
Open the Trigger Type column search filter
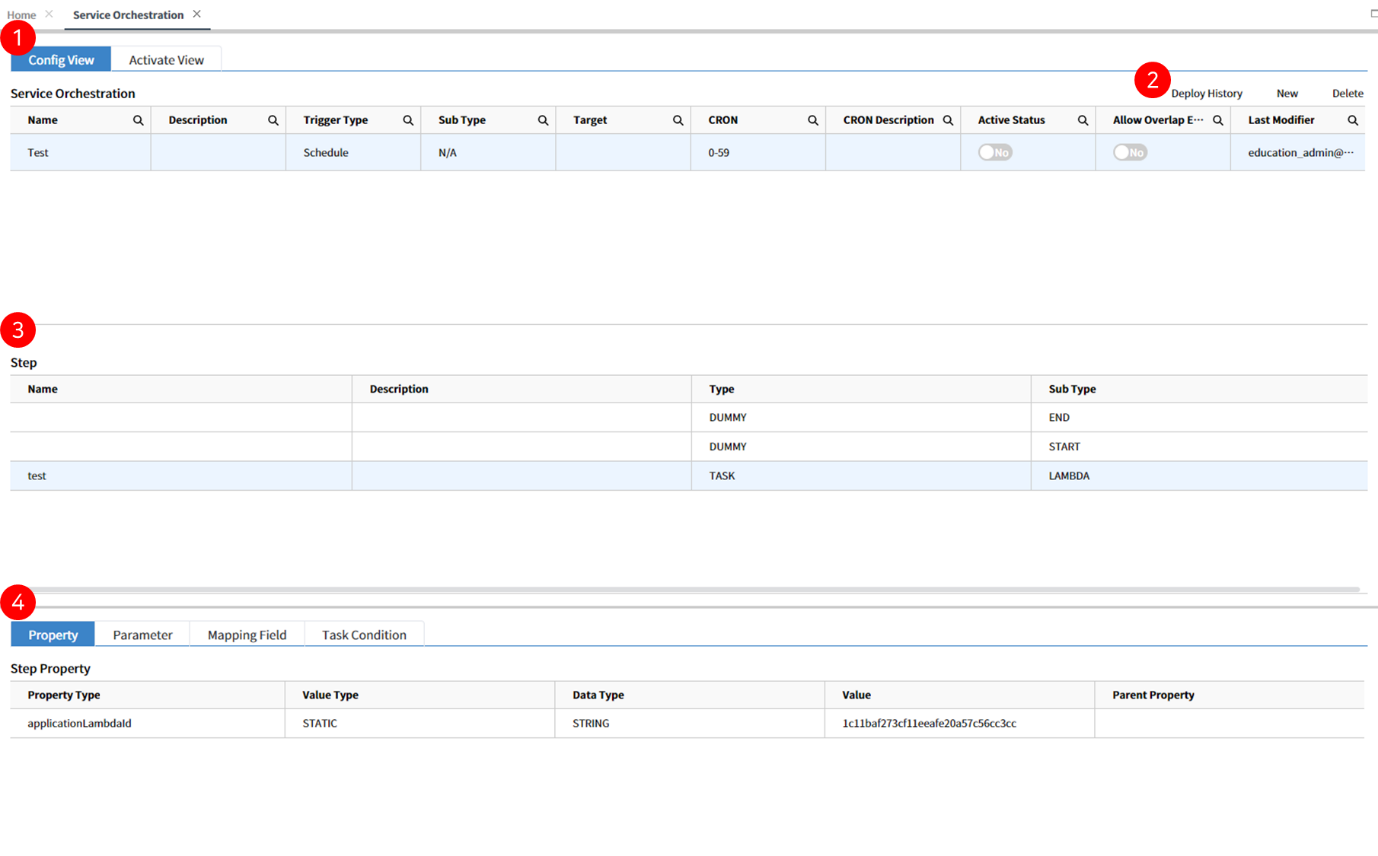pyautogui.click(x=408, y=120)
